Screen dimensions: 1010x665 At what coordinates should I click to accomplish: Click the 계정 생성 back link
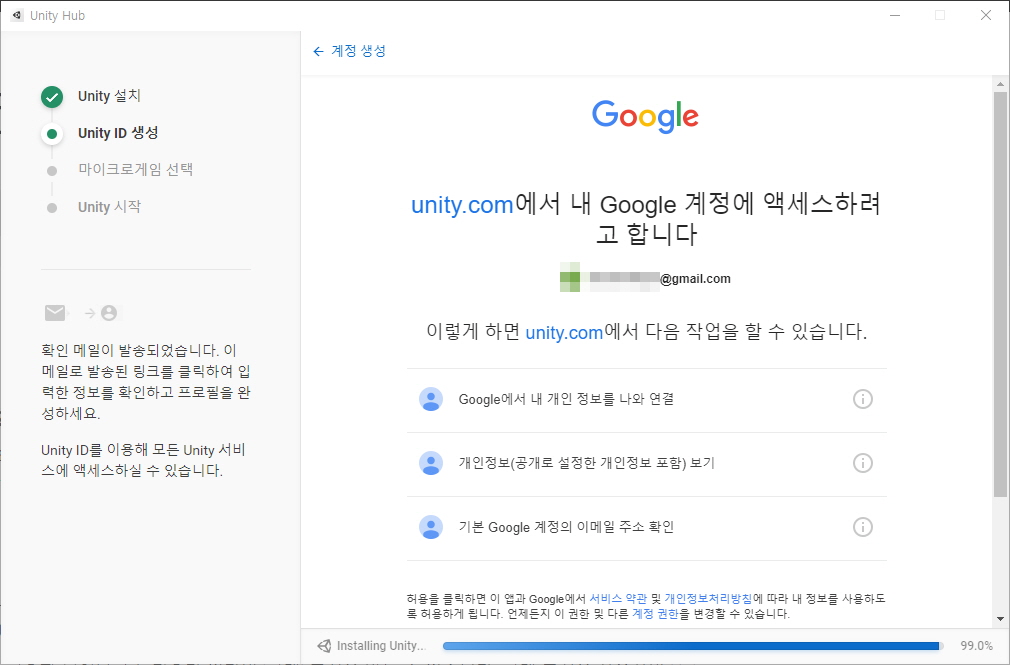(x=358, y=51)
